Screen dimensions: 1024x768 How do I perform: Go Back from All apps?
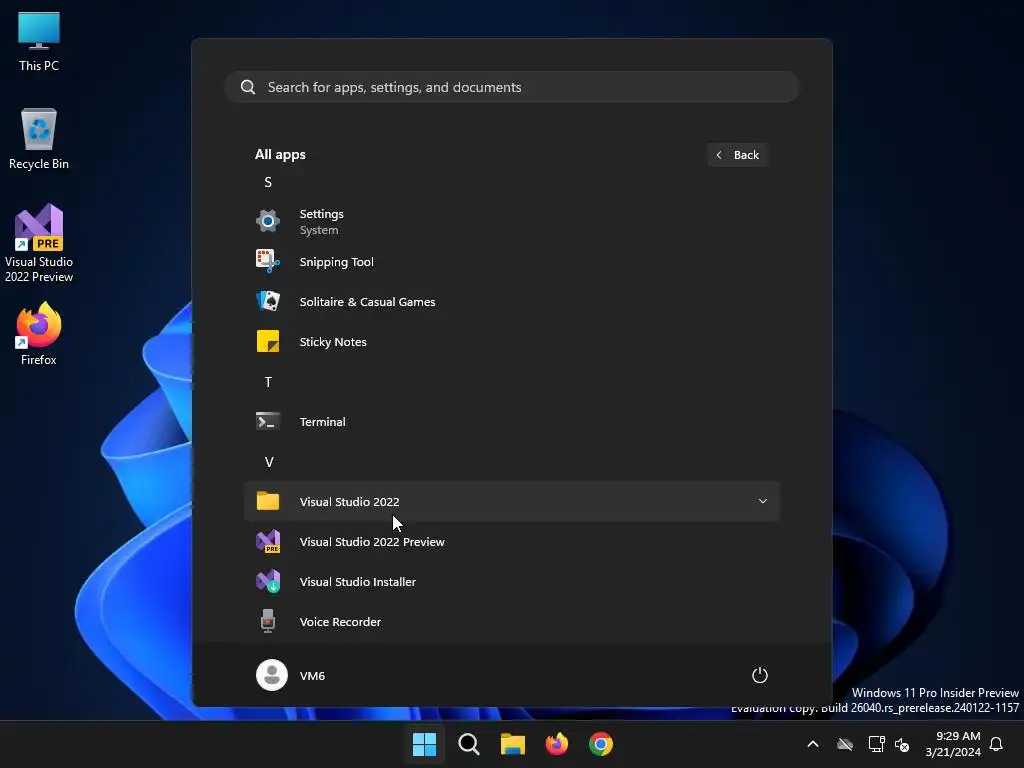[x=737, y=155]
